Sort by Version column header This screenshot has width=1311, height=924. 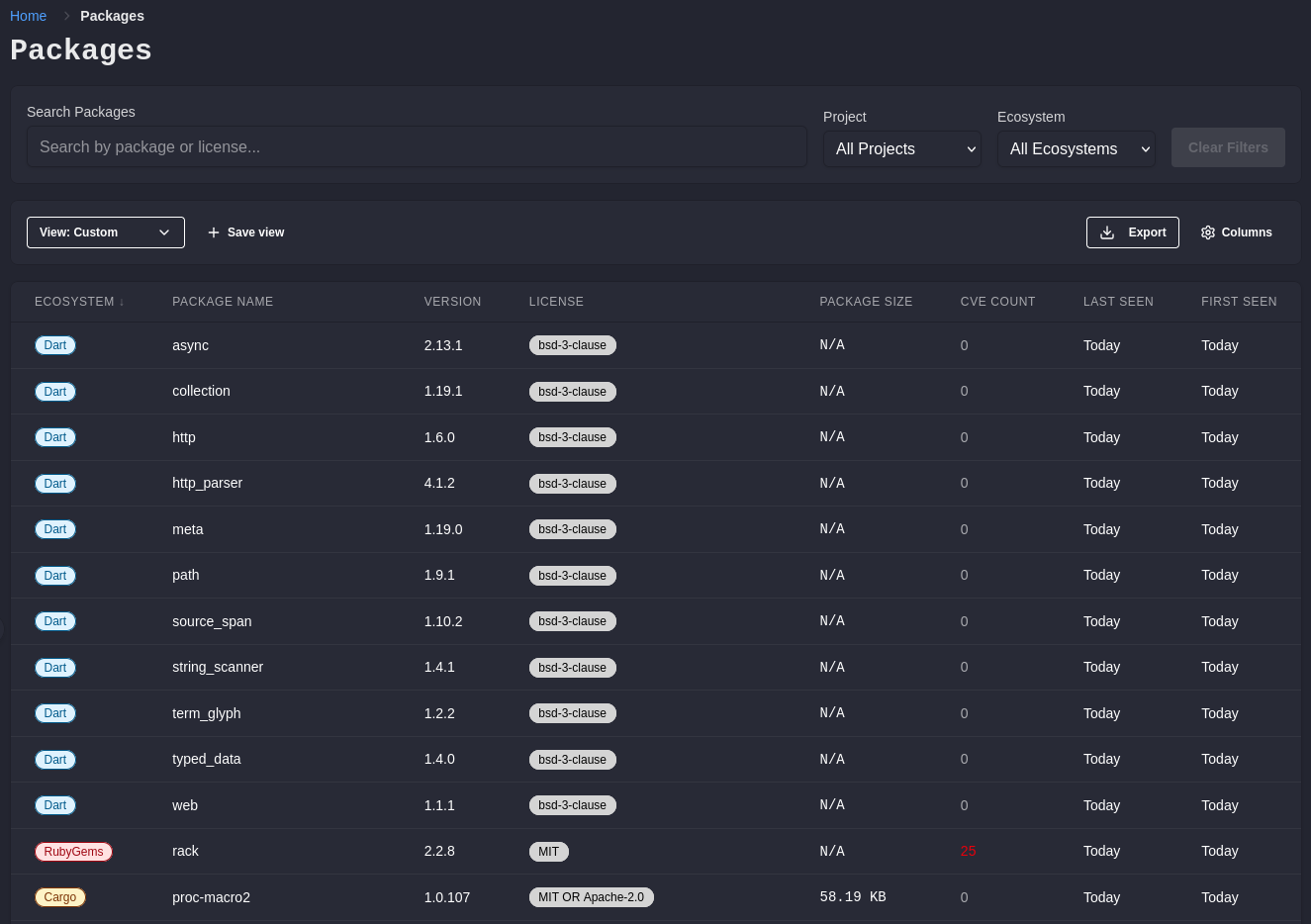(x=453, y=302)
